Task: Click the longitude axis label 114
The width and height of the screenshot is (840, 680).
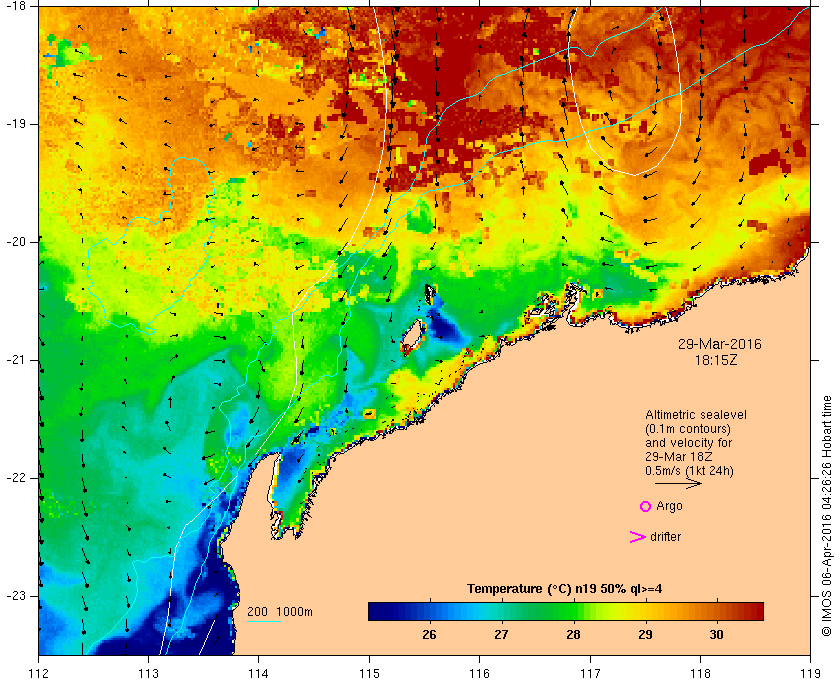Action: click(x=259, y=672)
